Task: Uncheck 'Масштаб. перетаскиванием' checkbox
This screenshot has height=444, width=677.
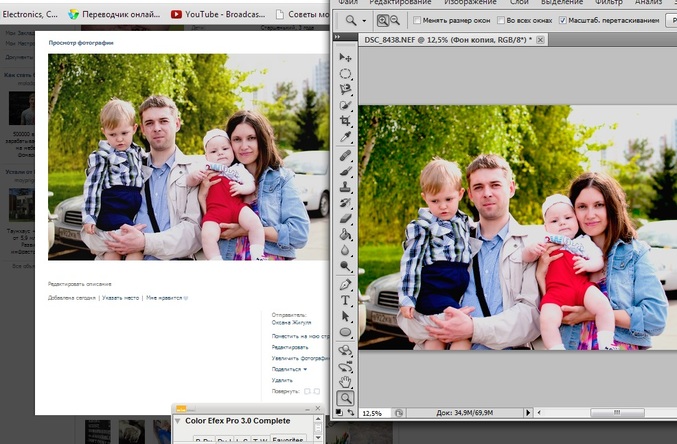Action: click(x=561, y=20)
